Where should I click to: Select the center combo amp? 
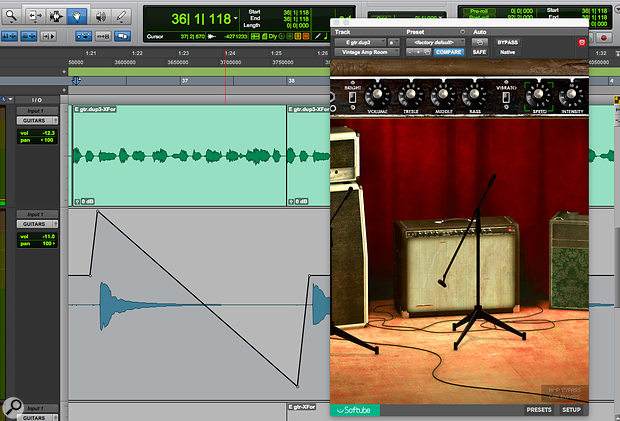pos(456,267)
